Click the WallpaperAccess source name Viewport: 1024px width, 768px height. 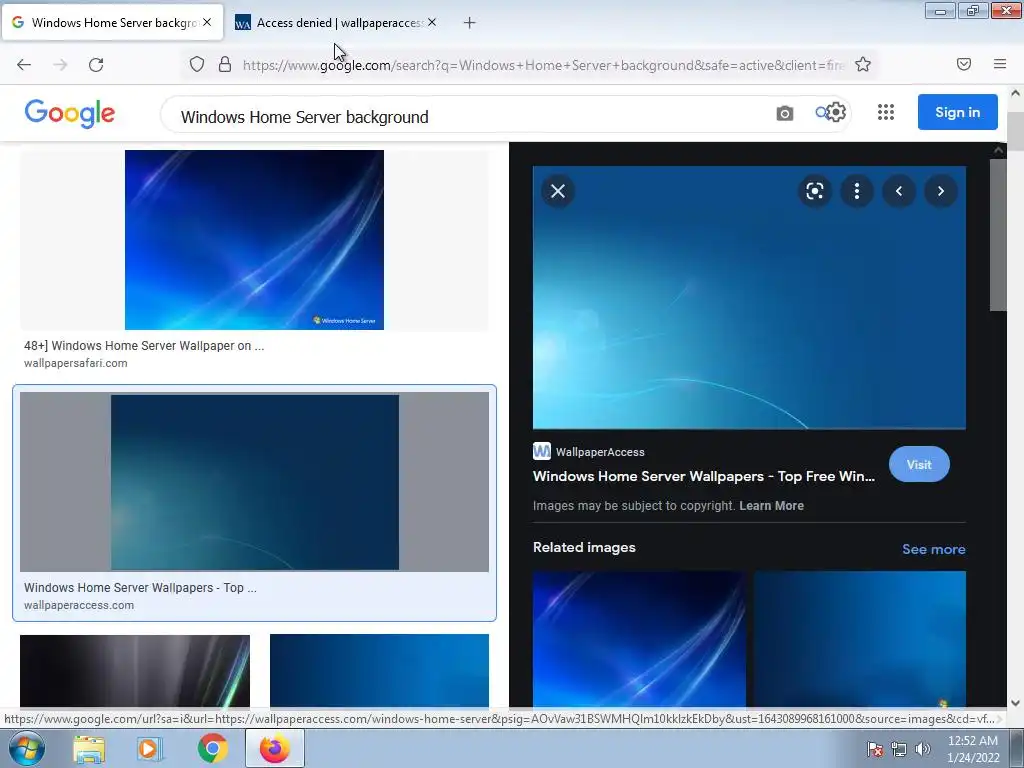pyautogui.click(x=600, y=452)
